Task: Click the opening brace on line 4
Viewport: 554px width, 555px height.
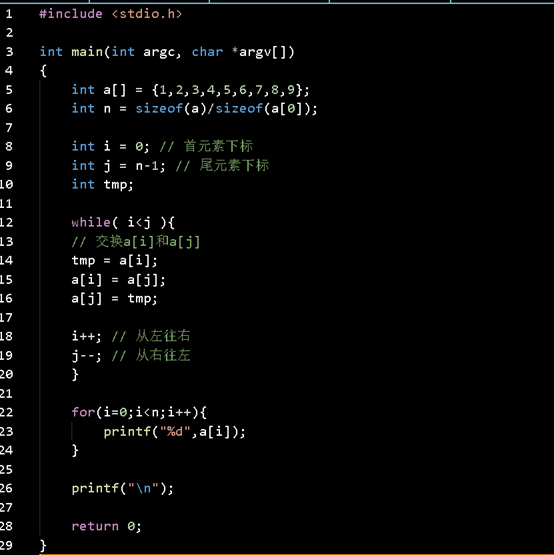Action: click(x=43, y=70)
